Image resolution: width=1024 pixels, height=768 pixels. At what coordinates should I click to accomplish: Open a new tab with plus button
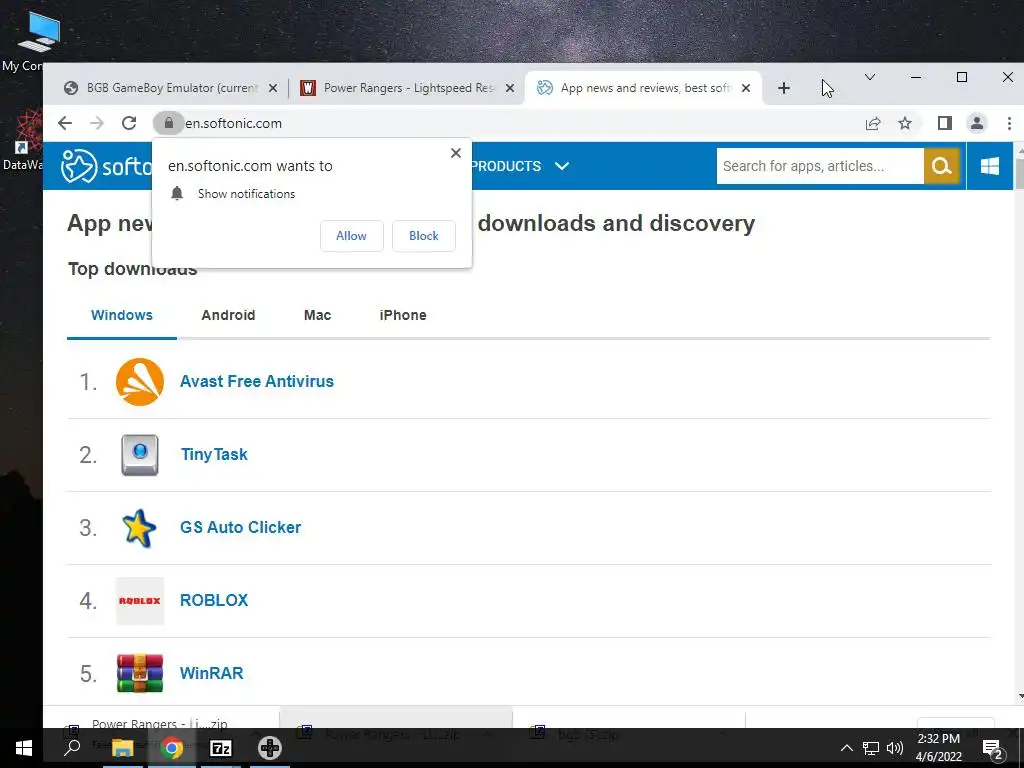pos(784,88)
